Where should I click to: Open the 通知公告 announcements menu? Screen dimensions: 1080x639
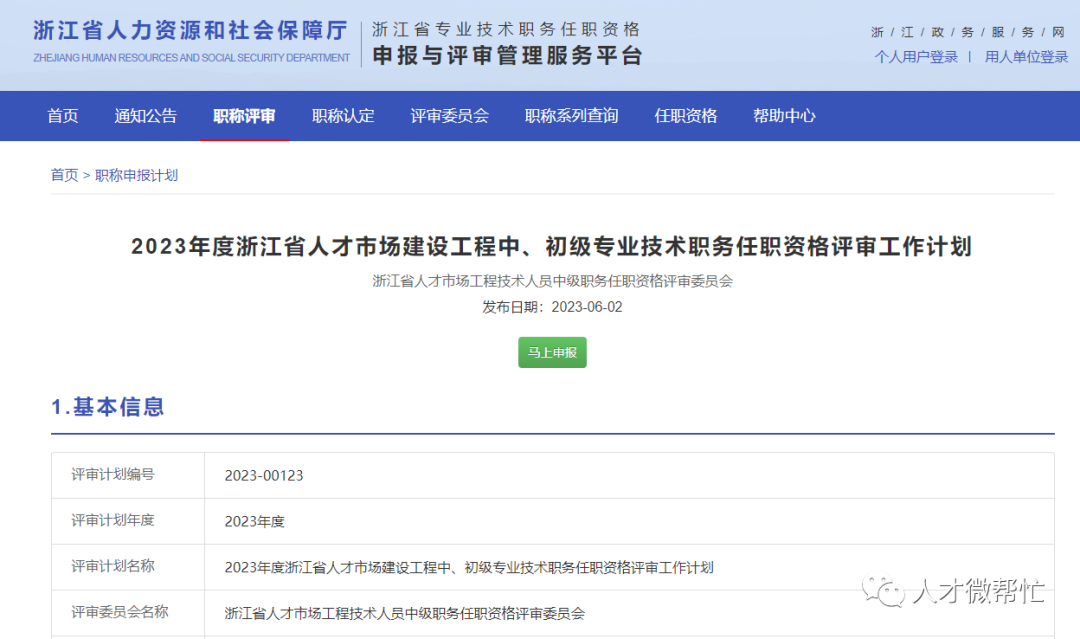pyautogui.click(x=145, y=116)
